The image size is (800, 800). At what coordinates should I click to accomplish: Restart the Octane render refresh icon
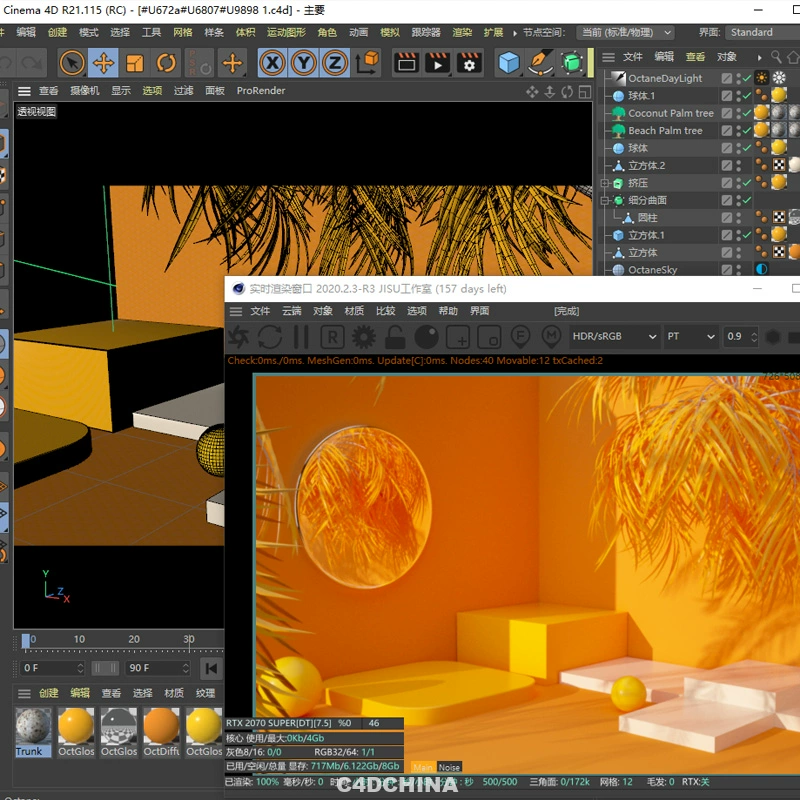[270, 337]
